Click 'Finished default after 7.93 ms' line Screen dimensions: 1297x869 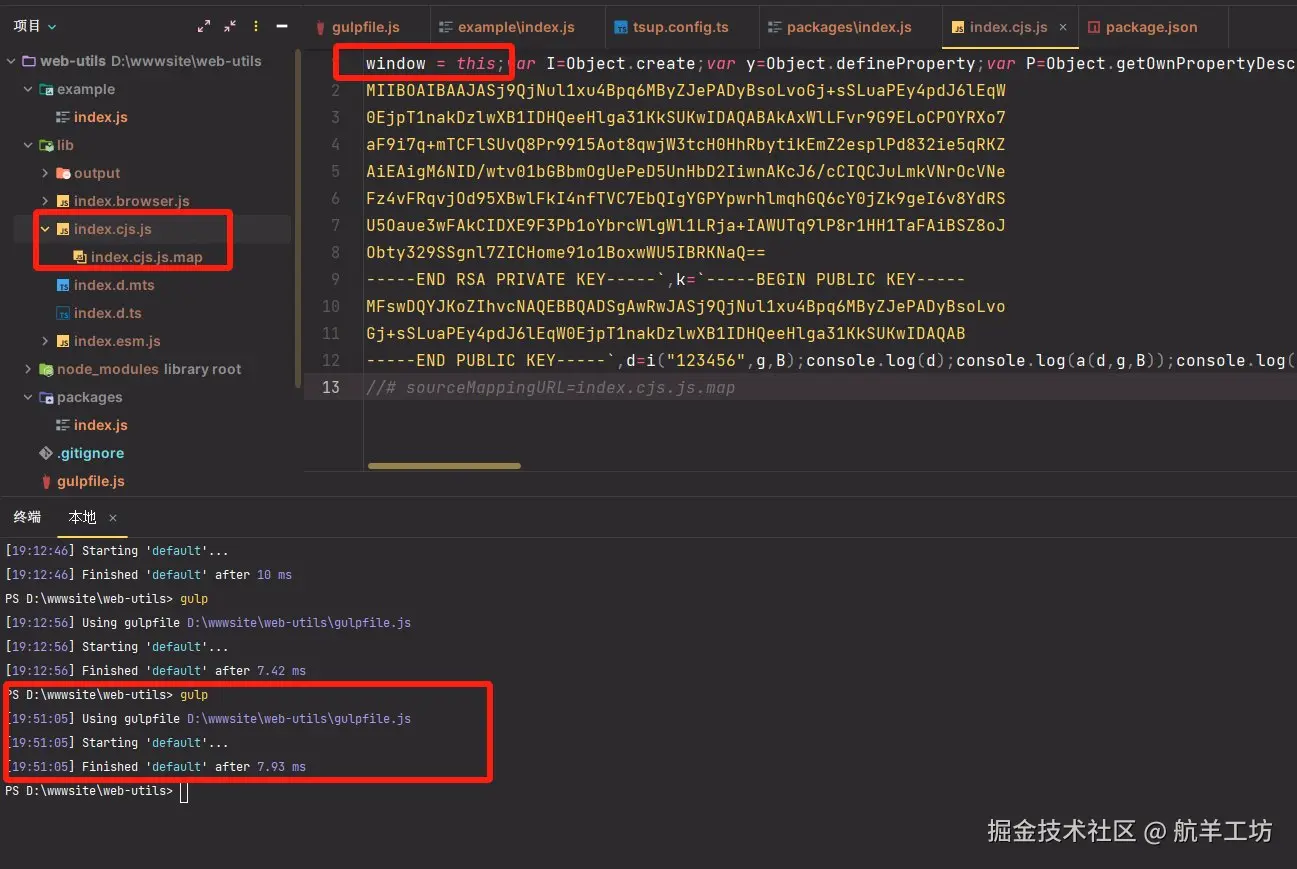156,767
